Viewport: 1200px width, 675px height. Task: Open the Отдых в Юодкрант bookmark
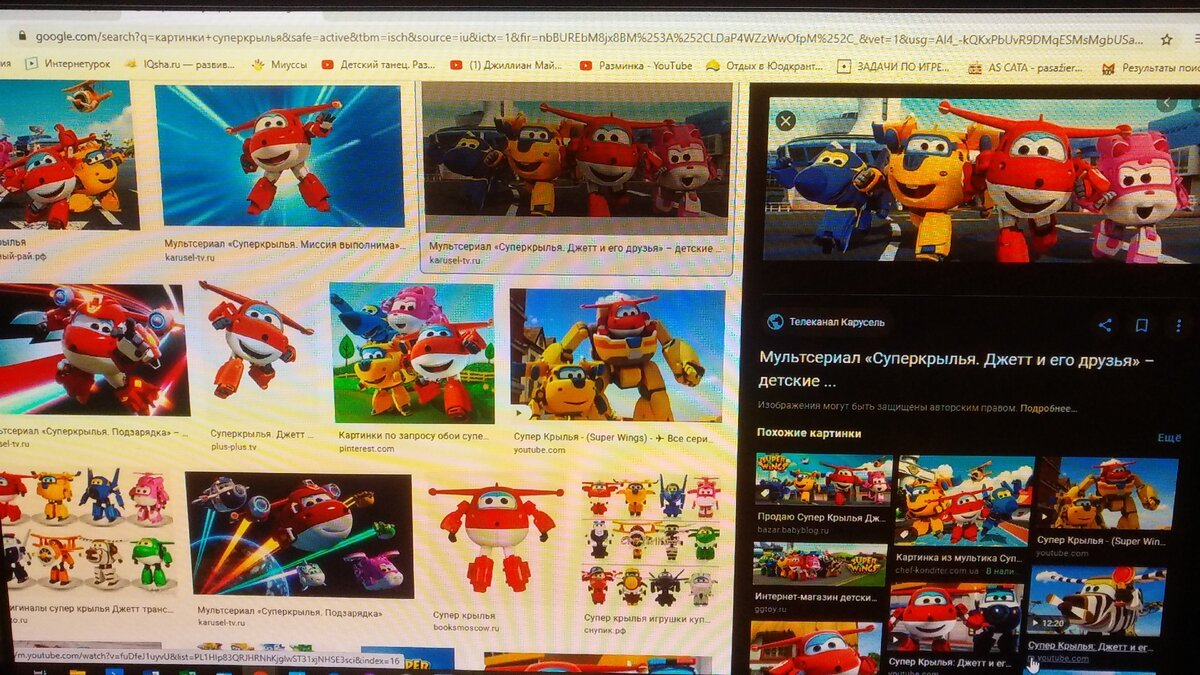coord(765,66)
